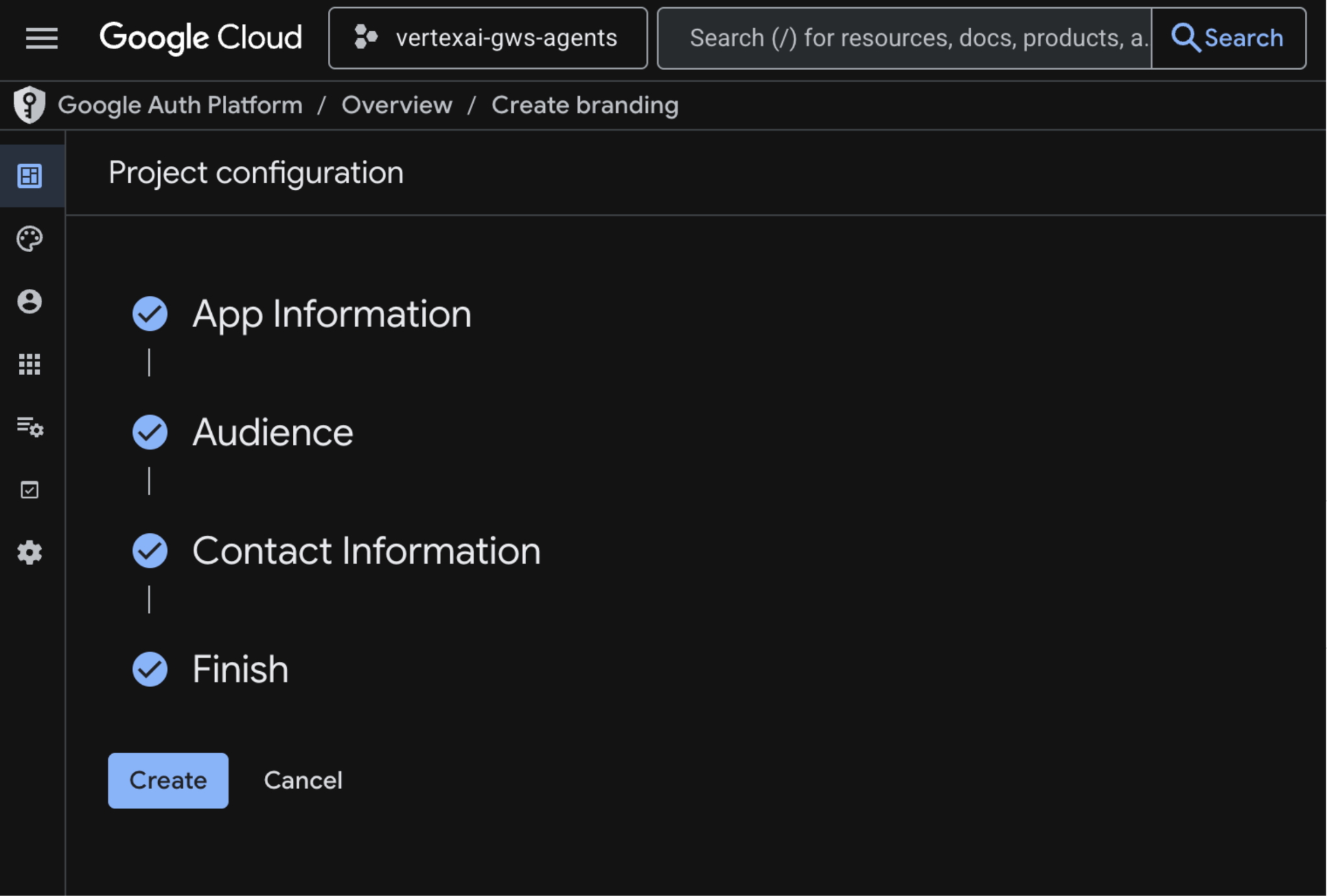Open the hamburger navigation menu
Screen dimensions: 1327x896
pyautogui.click(x=41, y=38)
